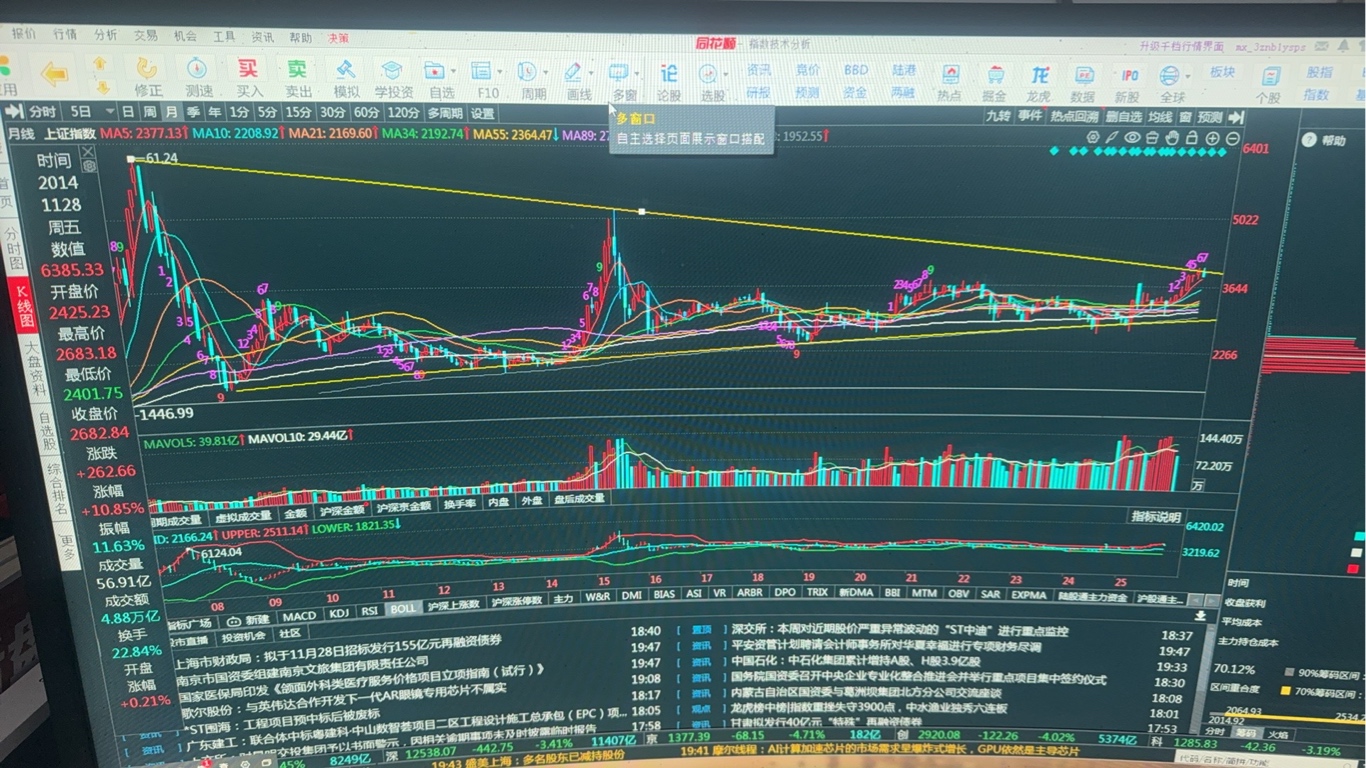The width and height of the screenshot is (1366, 768).
Task: Click the 设置 settings button
Action: (484, 113)
